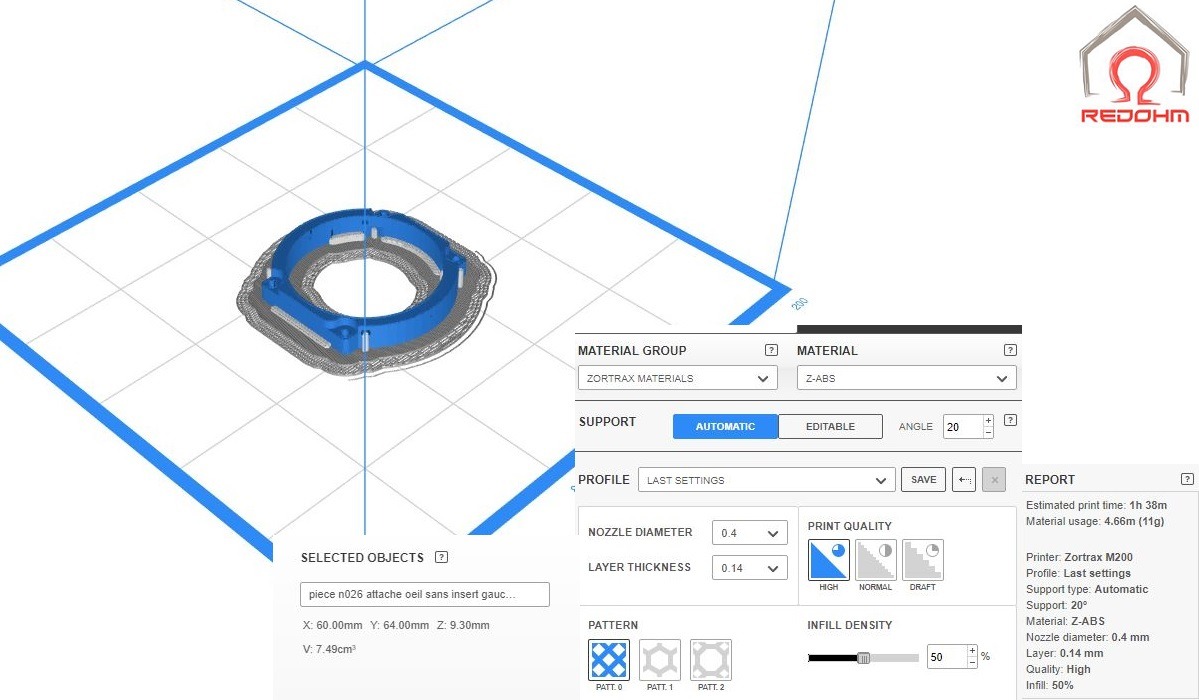The height and width of the screenshot is (700, 1199).
Task: Click the 'Support type: Automatic' report line
Action: tap(1087, 589)
